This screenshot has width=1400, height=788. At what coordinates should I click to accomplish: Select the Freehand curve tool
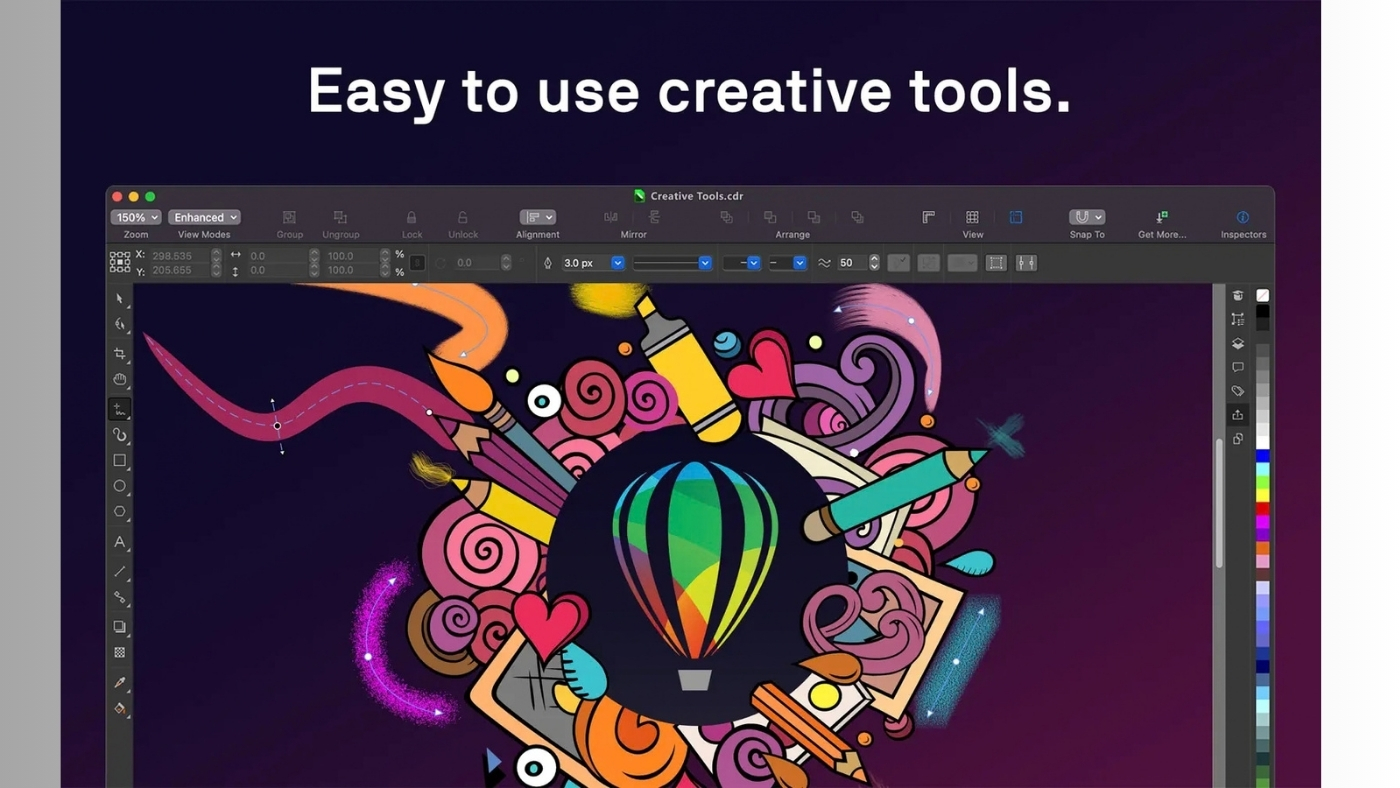pos(119,409)
